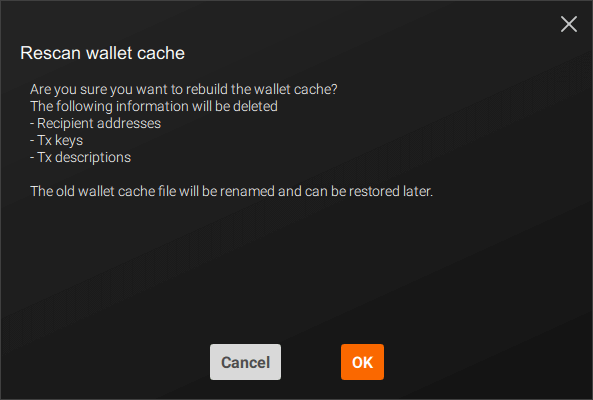The width and height of the screenshot is (593, 400).
Task: Abort the rescan using Cancel
Action: pyautogui.click(x=245, y=362)
